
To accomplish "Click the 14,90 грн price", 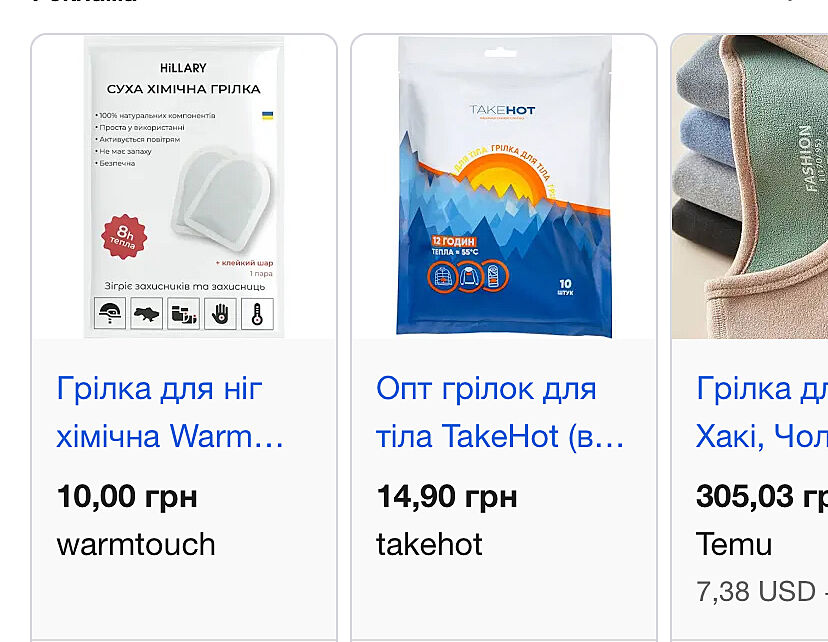I will (447, 496).
